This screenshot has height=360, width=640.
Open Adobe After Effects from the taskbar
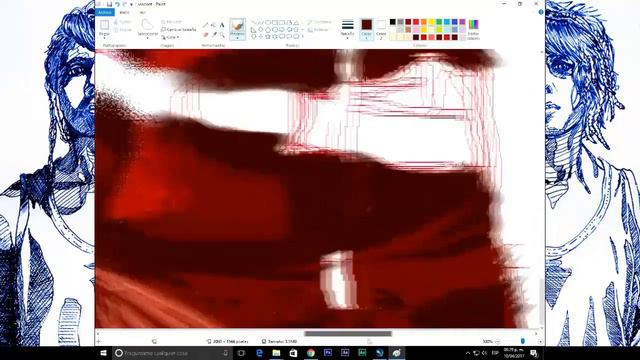click(x=345, y=353)
